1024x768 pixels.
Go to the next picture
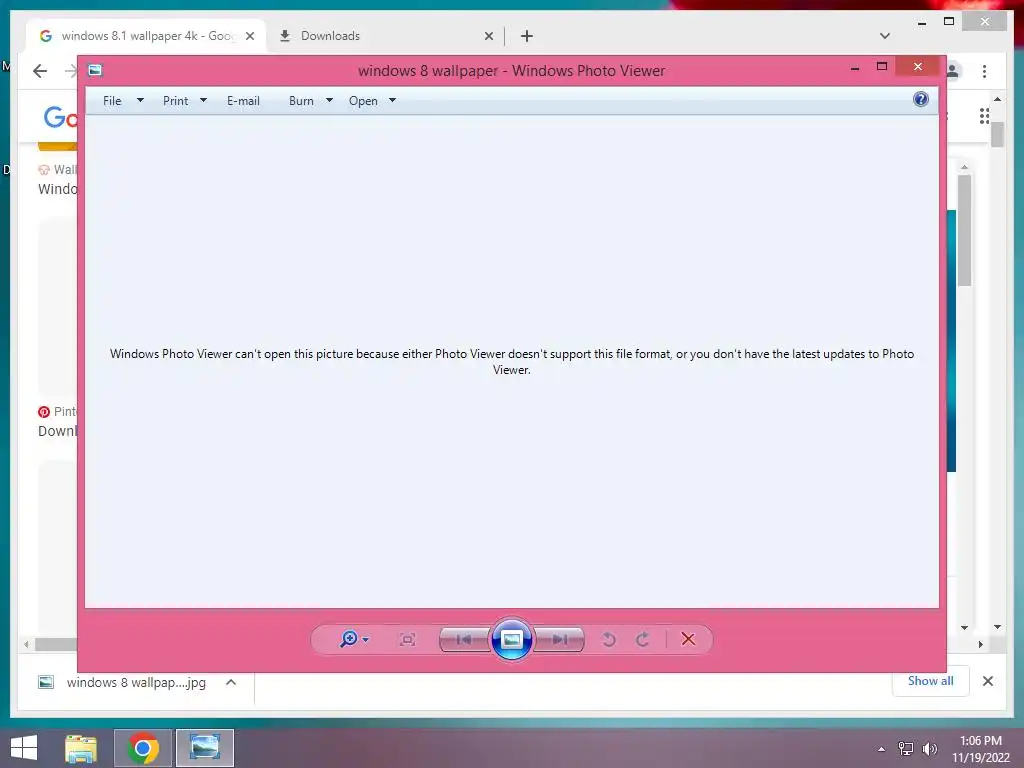559,639
